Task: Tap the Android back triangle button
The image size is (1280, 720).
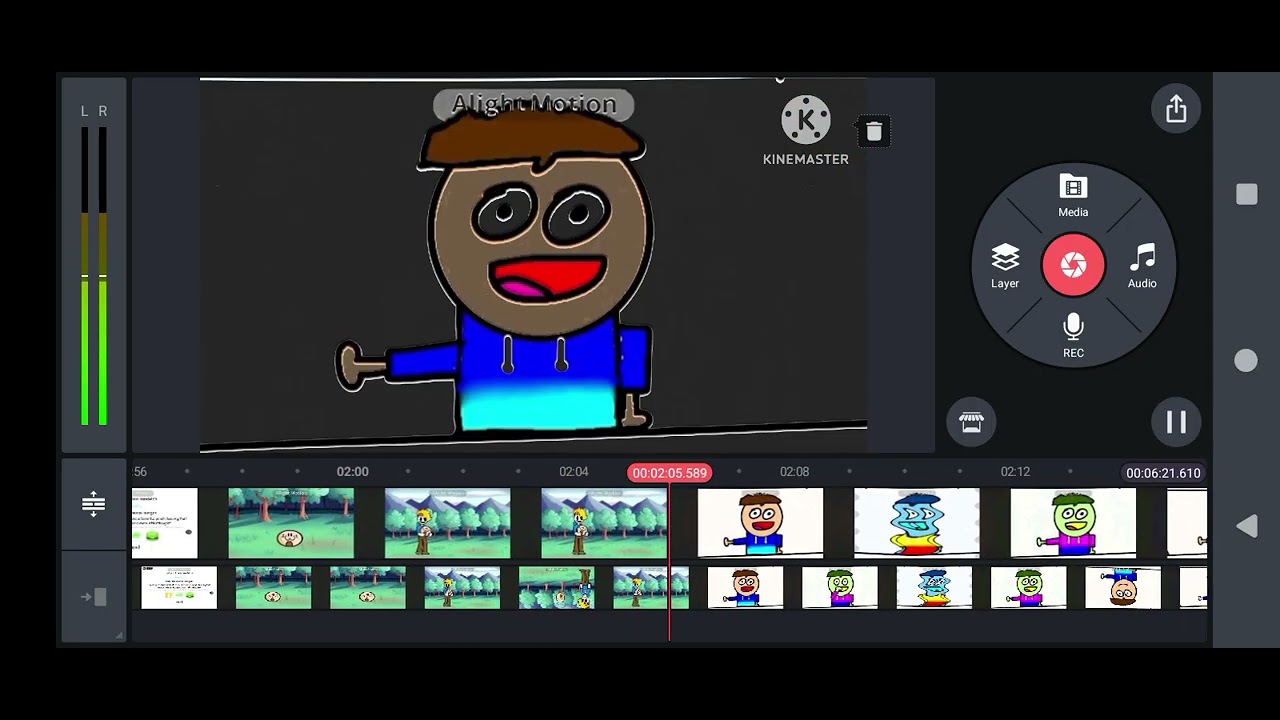Action: (1246, 526)
